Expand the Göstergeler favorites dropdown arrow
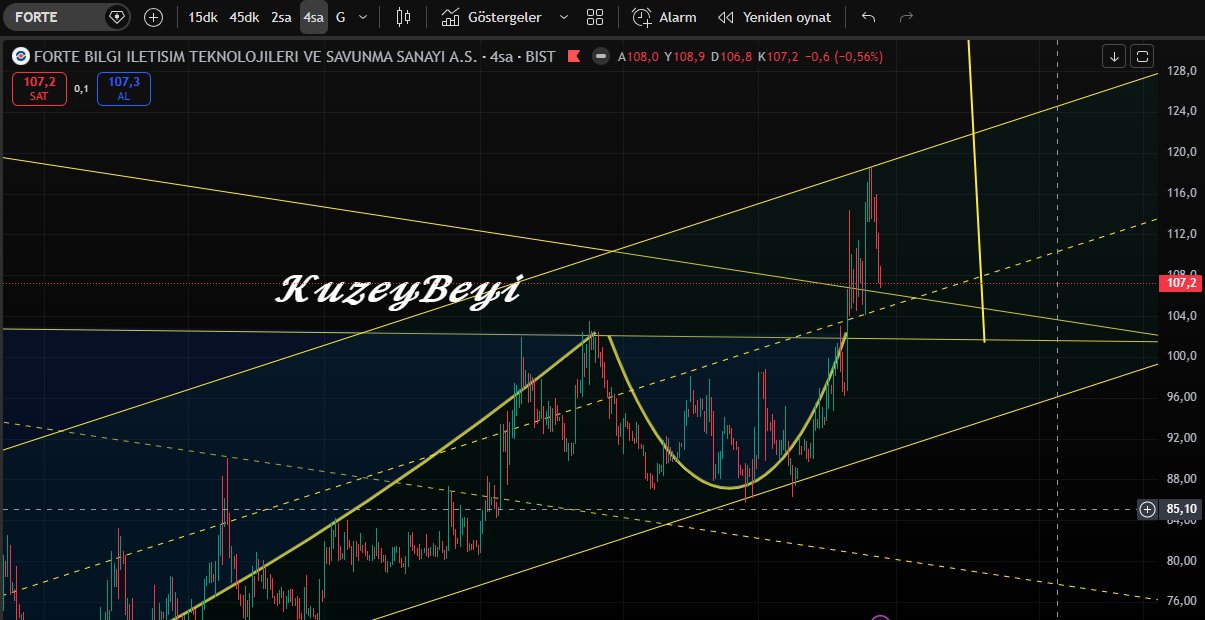This screenshot has height=620, width=1205. tap(564, 17)
